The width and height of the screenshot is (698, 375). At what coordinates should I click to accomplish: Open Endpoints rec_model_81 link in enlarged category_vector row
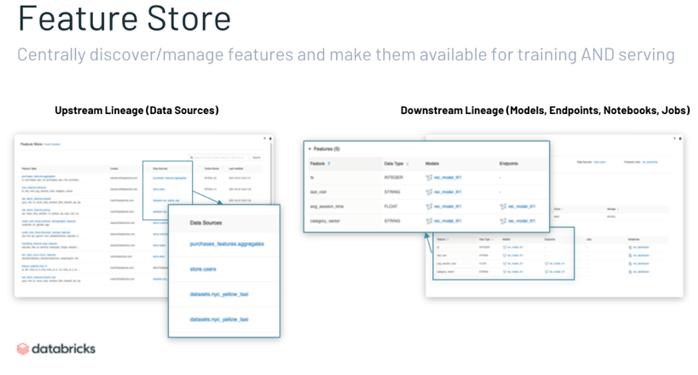point(522,221)
